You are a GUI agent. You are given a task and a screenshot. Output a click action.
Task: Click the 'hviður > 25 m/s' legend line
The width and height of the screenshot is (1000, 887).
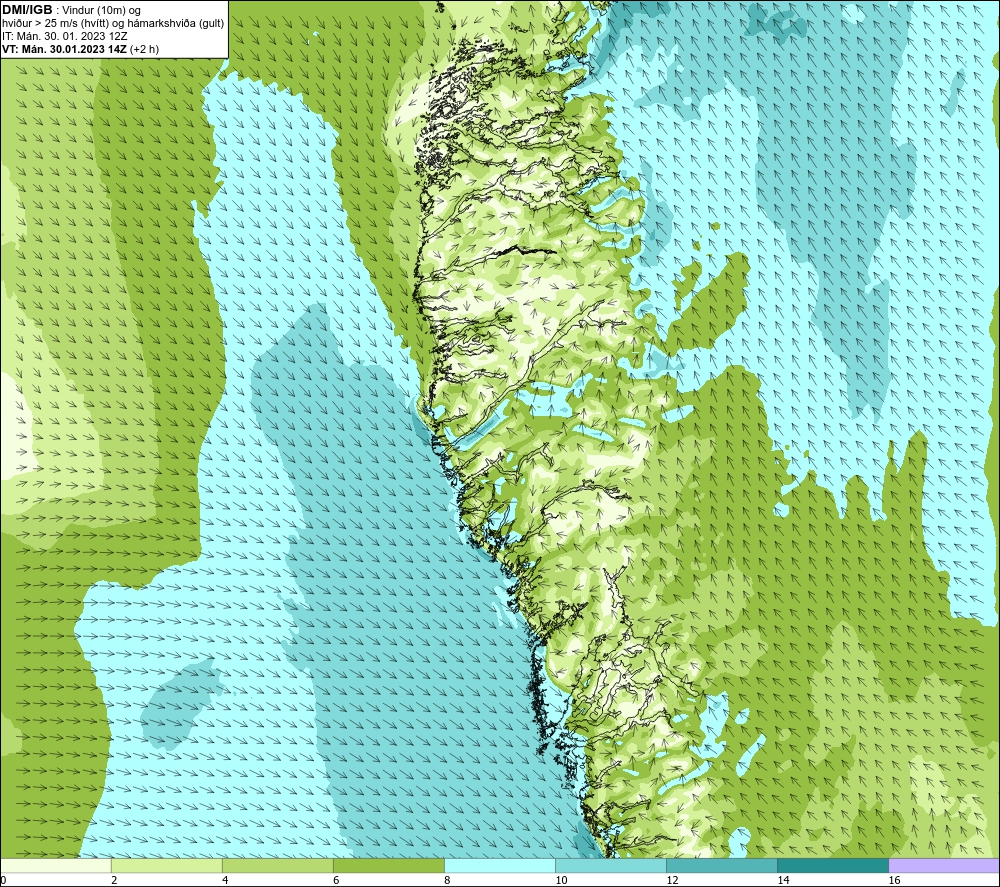click(113, 23)
